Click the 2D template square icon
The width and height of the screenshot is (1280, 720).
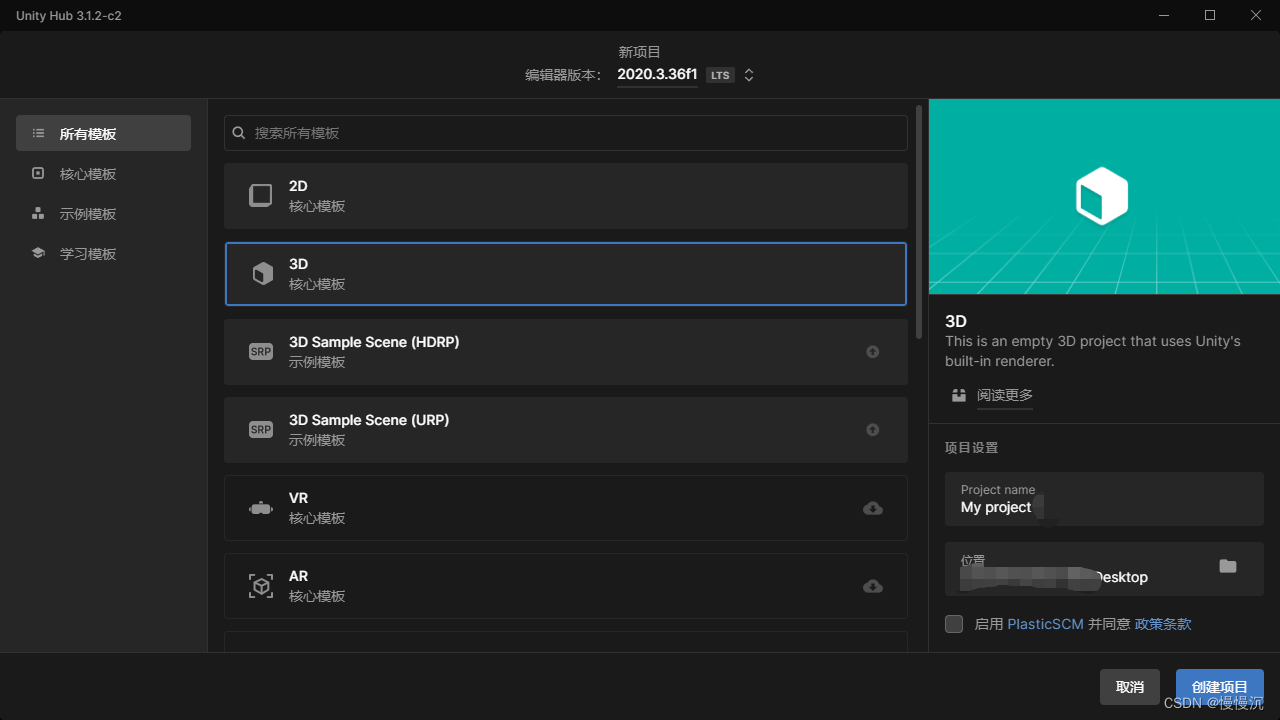(x=261, y=195)
